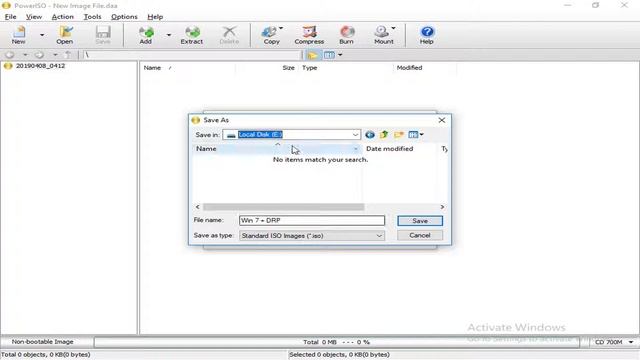Click Create New Folder icon in Save As dialog
Screen dimensions: 640x360
coord(398,135)
